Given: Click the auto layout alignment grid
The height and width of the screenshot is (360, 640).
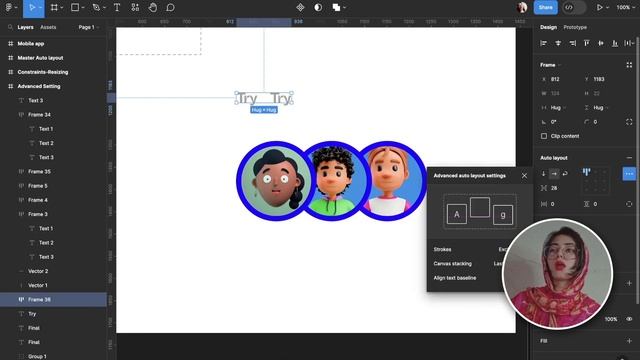Looking at the screenshot, I should [595, 181].
